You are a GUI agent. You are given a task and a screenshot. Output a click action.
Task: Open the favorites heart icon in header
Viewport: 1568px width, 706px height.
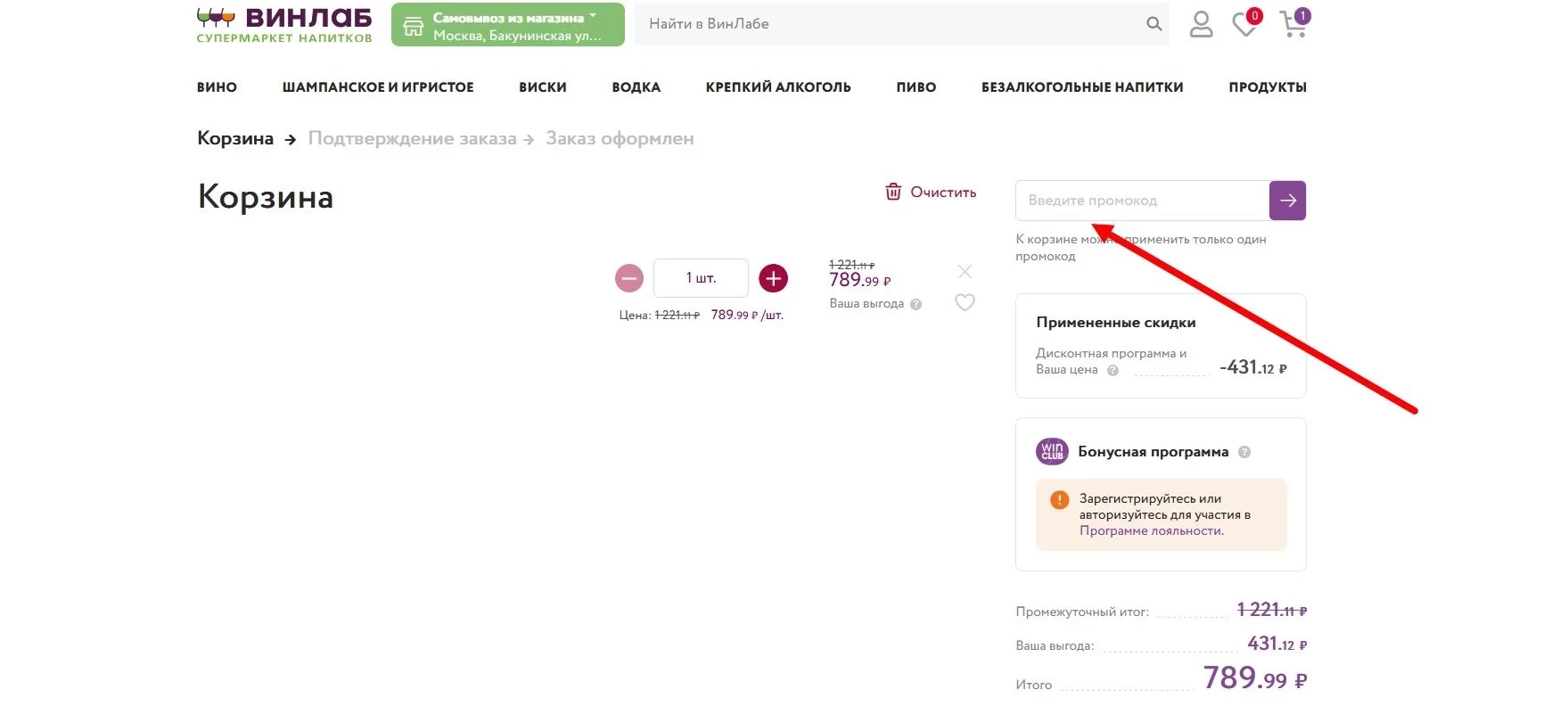pyautogui.click(x=1244, y=24)
